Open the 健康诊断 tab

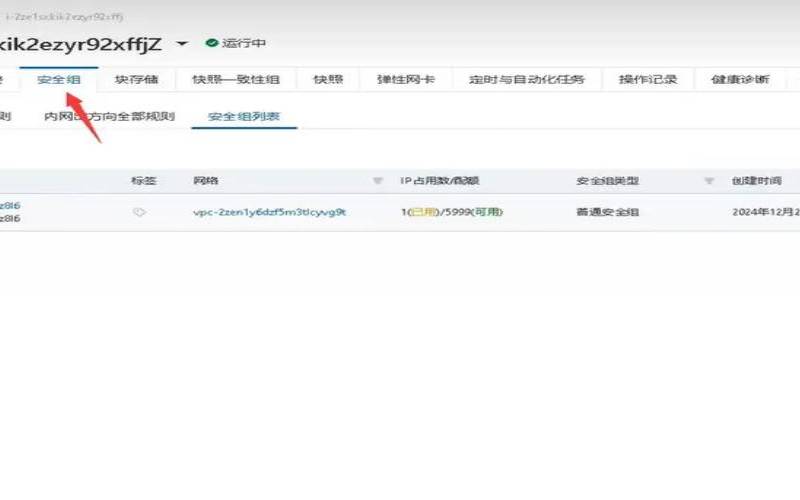(740, 80)
